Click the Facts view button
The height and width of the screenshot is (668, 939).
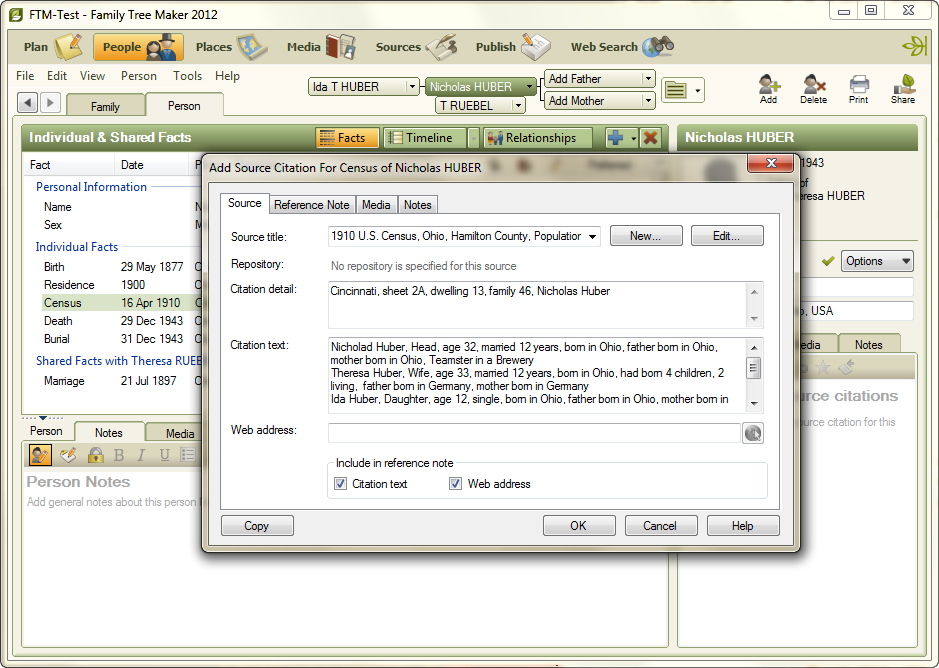pyautogui.click(x=347, y=138)
